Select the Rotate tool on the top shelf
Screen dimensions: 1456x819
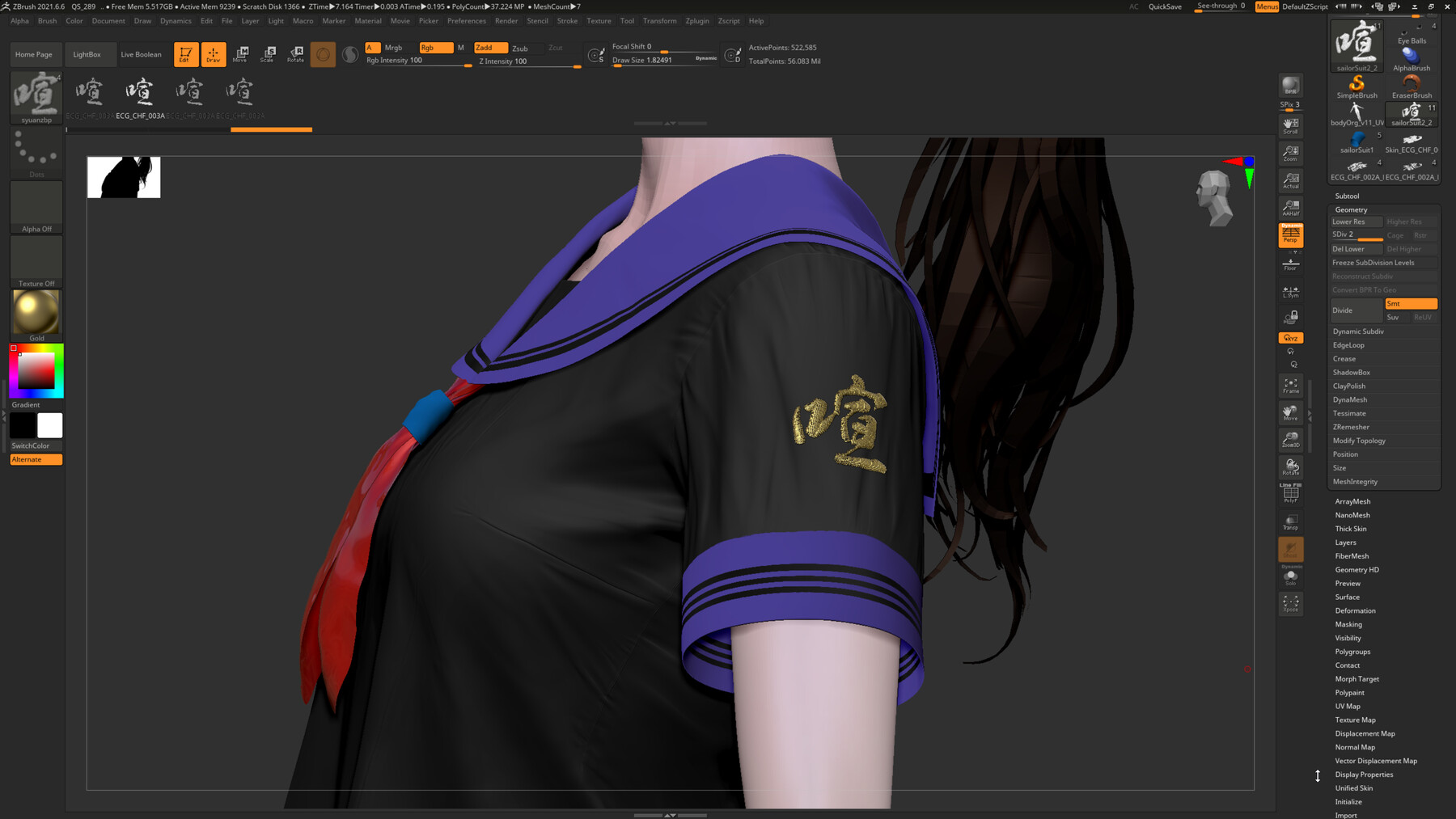295,54
